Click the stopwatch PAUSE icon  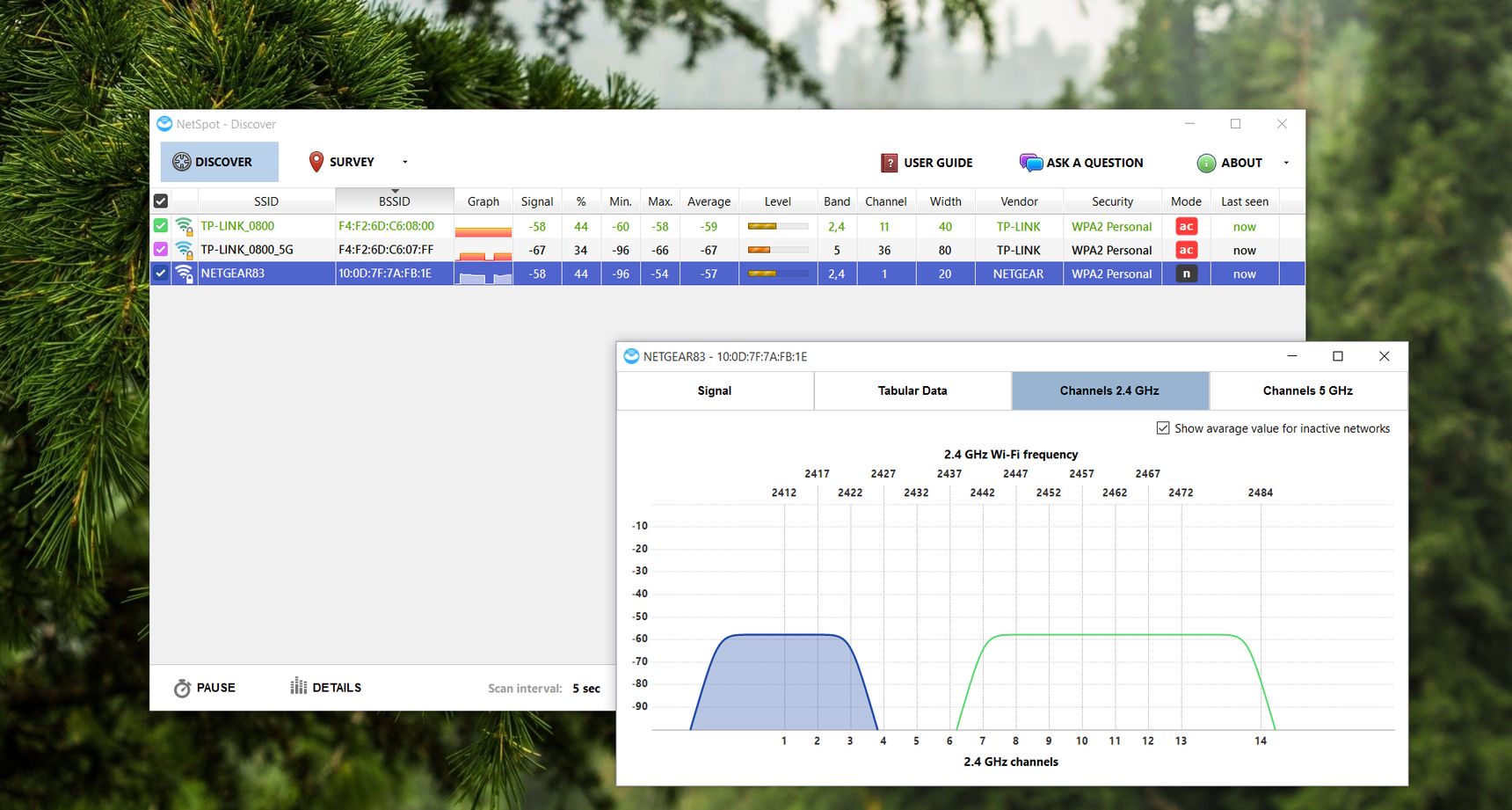tap(182, 688)
